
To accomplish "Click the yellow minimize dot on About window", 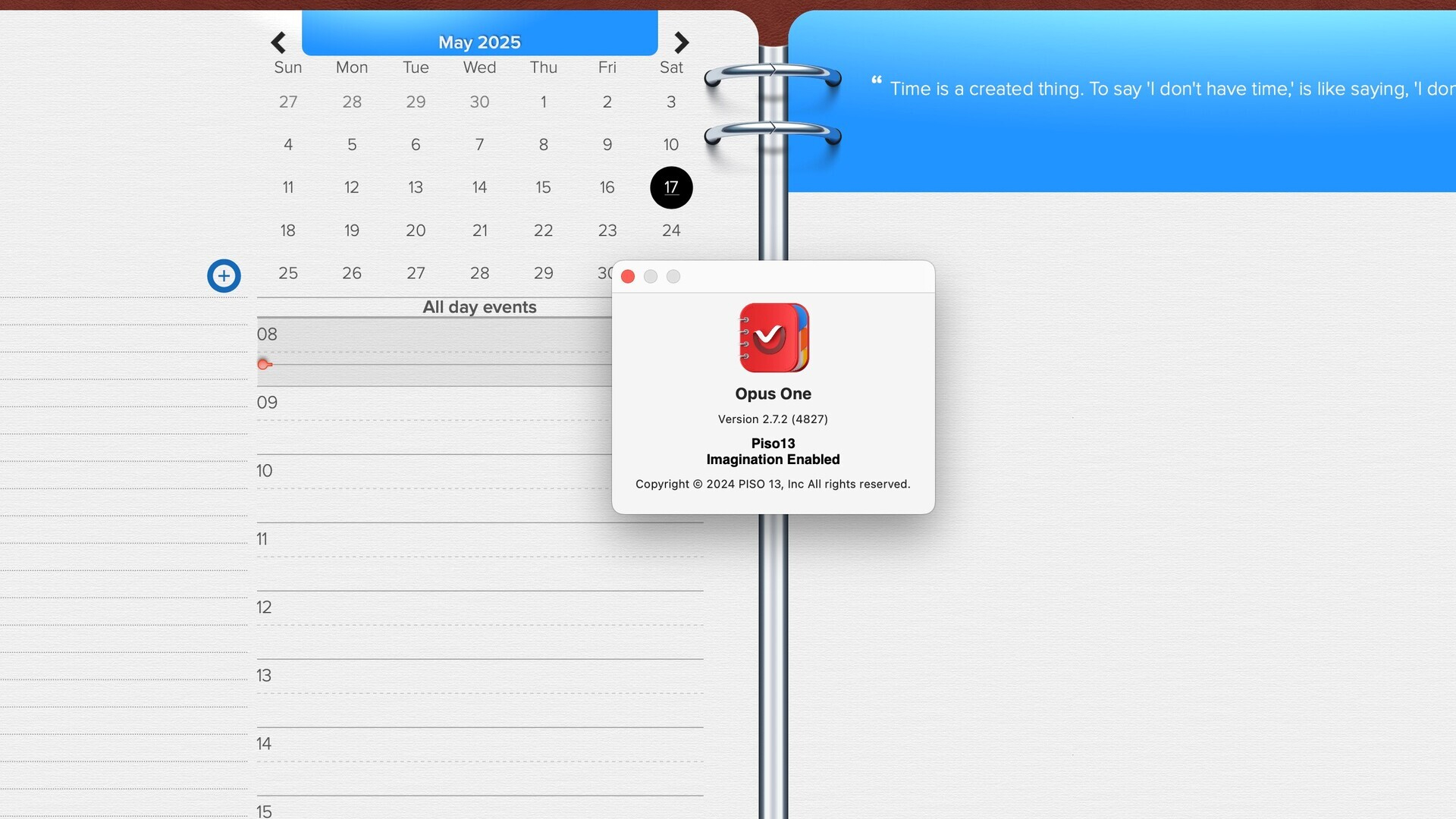I will click(651, 276).
